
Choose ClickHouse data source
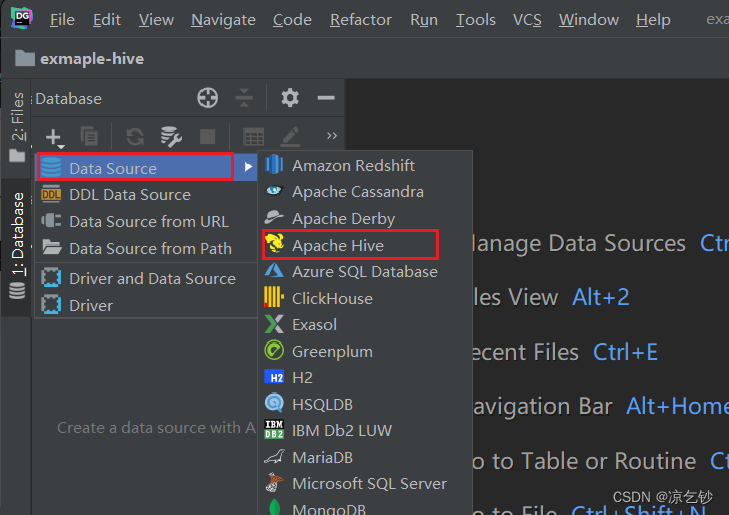[365, 298]
